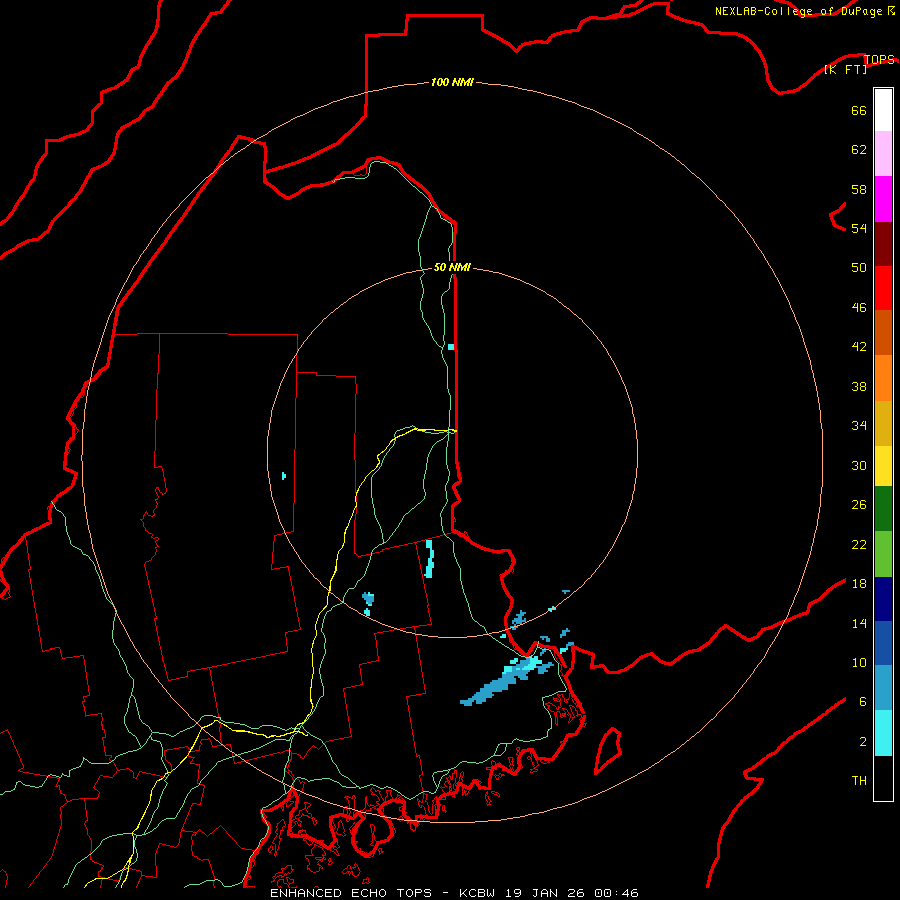This screenshot has height=900, width=900.
Task: Click the "TH" legend label
Action: (x=859, y=780)
